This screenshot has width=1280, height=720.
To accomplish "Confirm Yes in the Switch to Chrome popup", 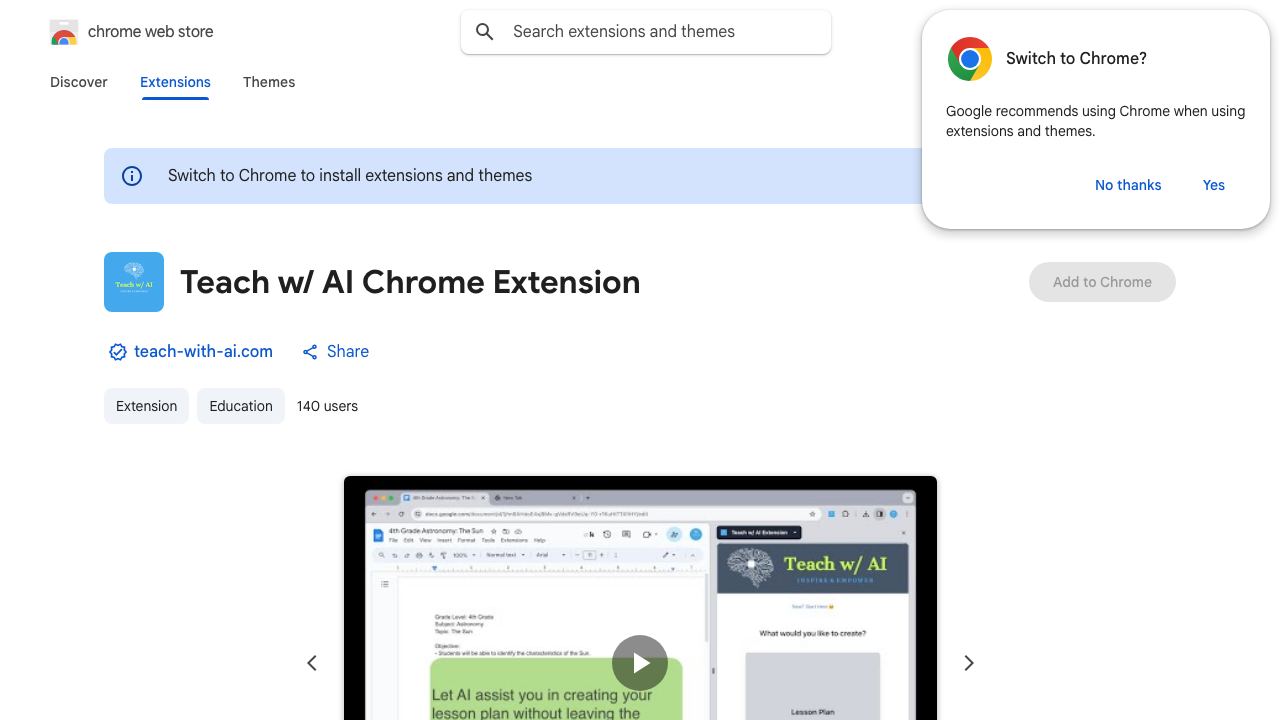I will pyautogui.click(x=1214, y=185).
